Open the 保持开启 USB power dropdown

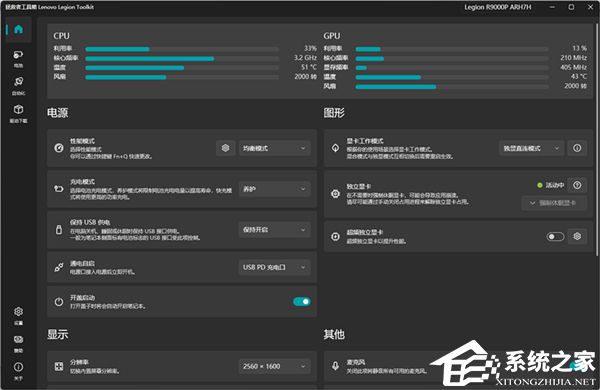coord(274,230)
